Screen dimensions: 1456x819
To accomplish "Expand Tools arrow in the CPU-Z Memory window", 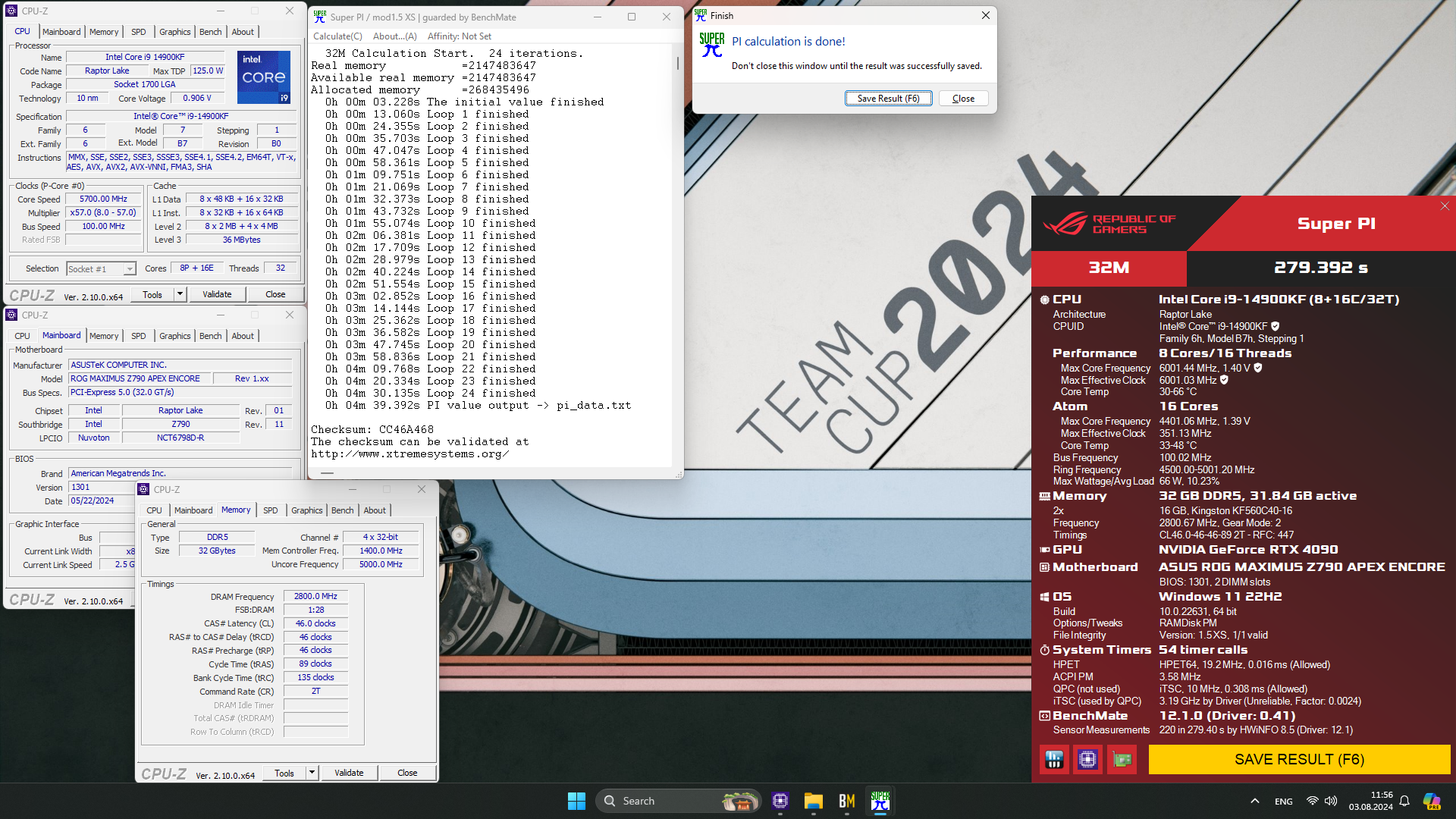I will pos(312,773).
